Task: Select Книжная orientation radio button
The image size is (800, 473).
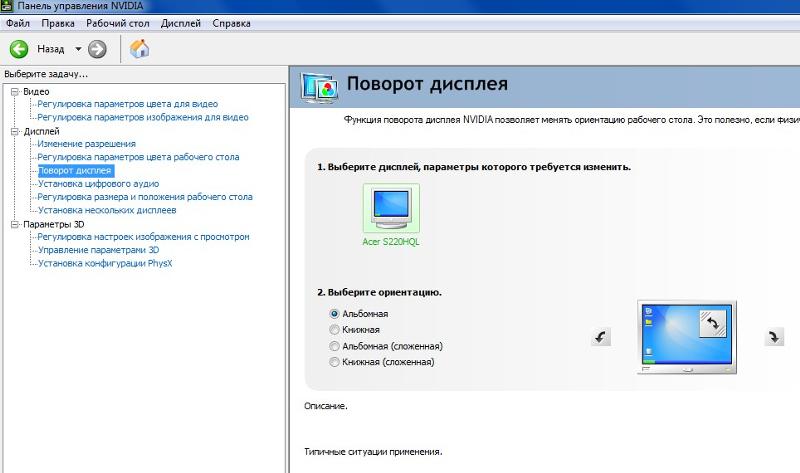Action: pos(334,330)
